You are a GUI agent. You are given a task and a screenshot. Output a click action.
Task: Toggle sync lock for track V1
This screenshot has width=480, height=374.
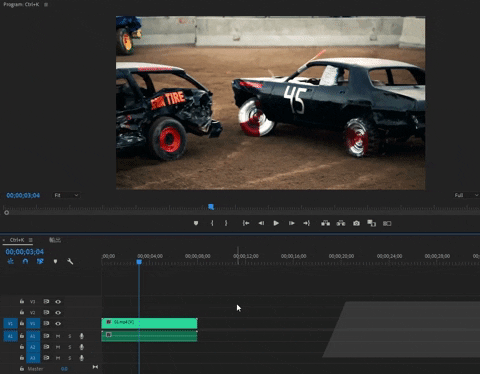46,323
